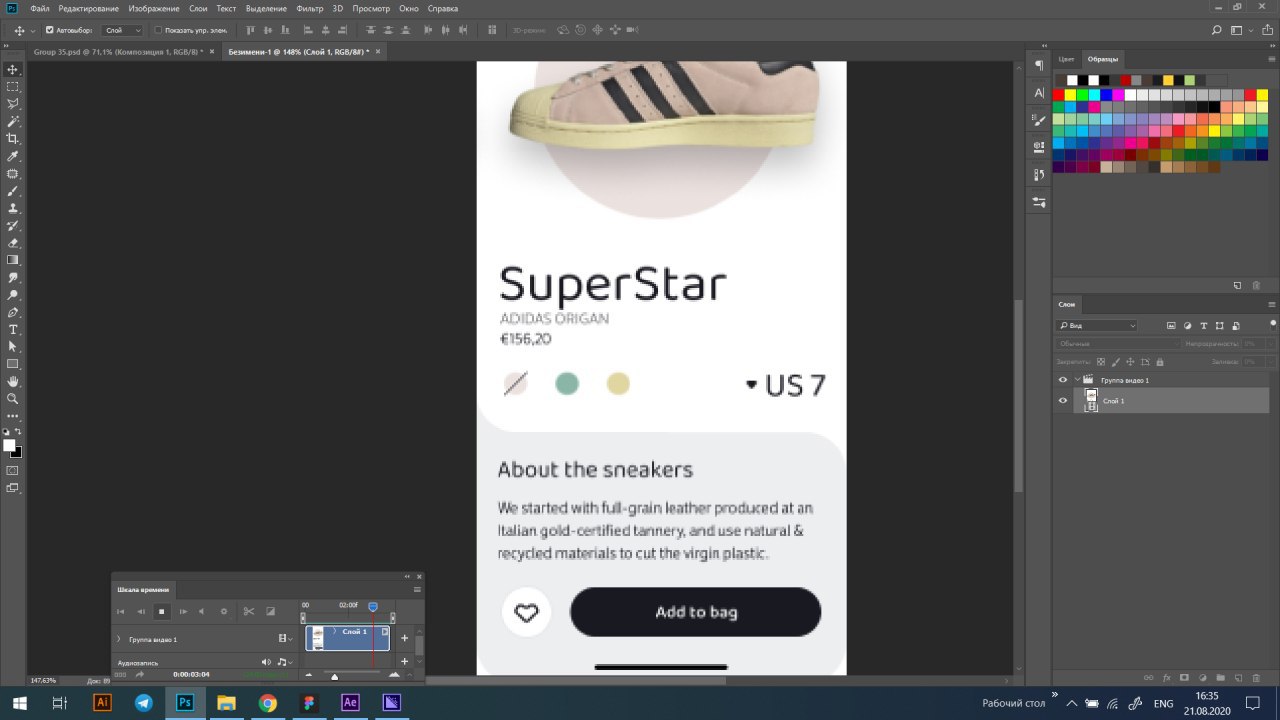The image size is (1280, 720).
Task: Select the Eyedropper tool
Action: [x=13, y=156]
